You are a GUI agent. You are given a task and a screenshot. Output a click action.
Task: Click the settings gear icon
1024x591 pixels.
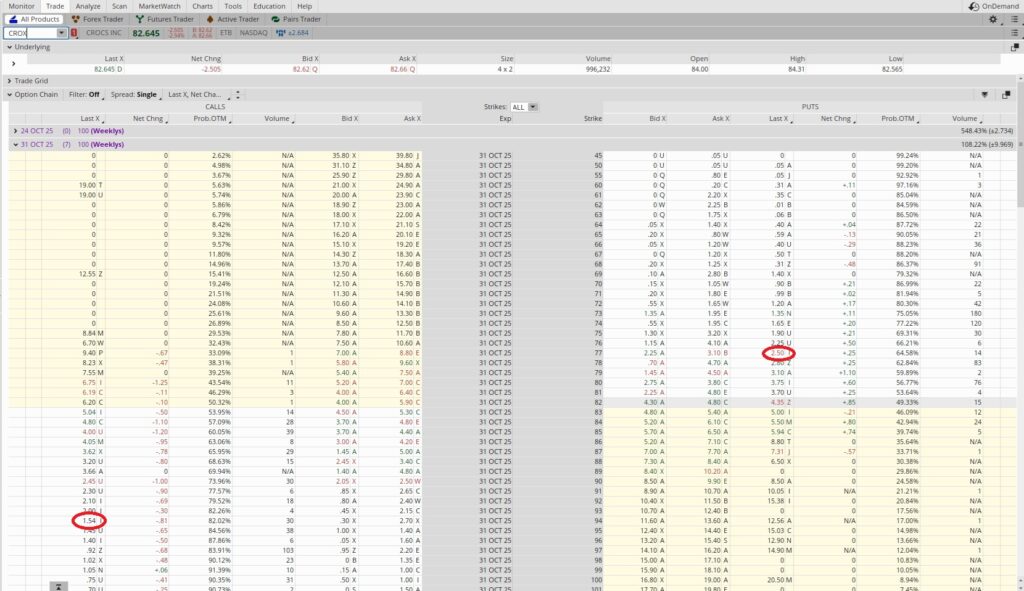pos(992,19)
